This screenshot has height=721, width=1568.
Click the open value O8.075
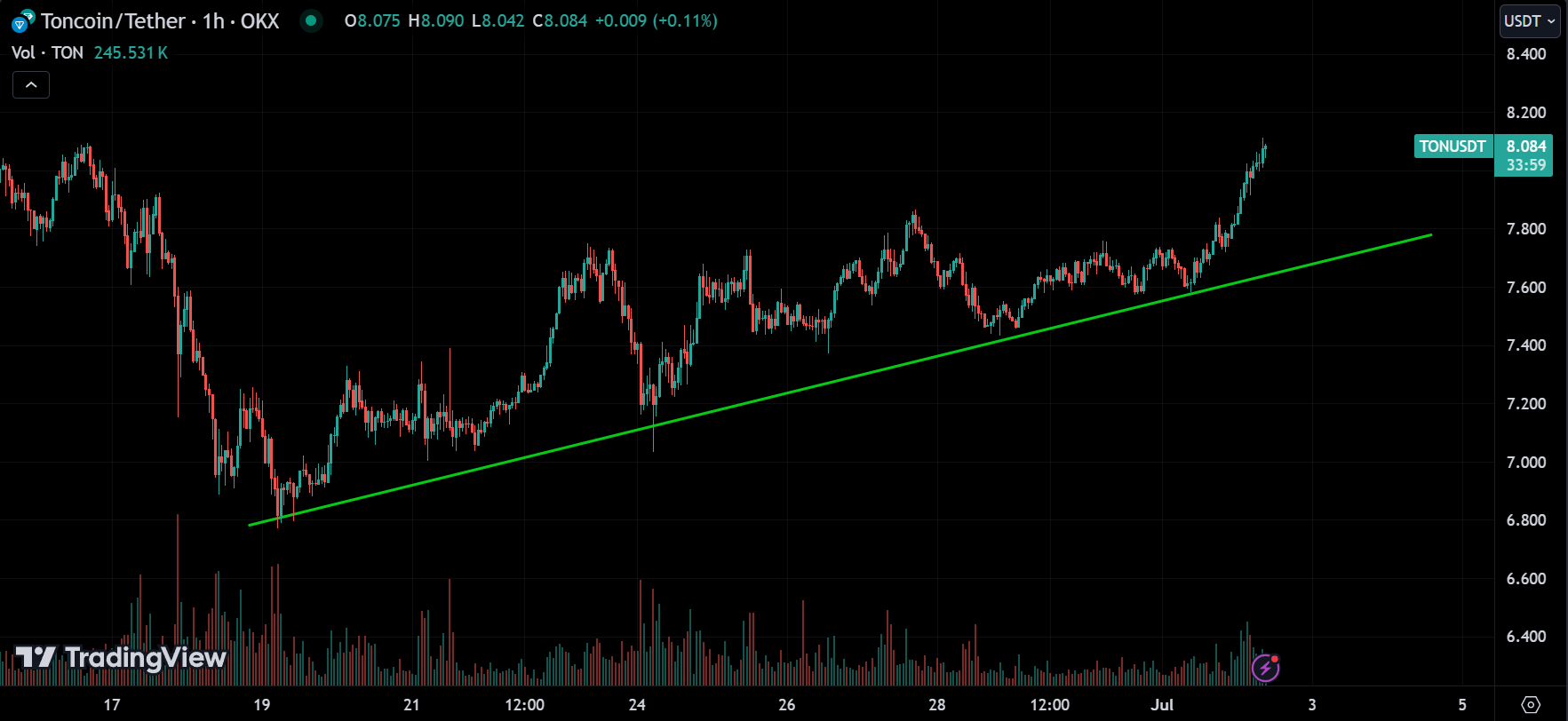click(372, 20)
